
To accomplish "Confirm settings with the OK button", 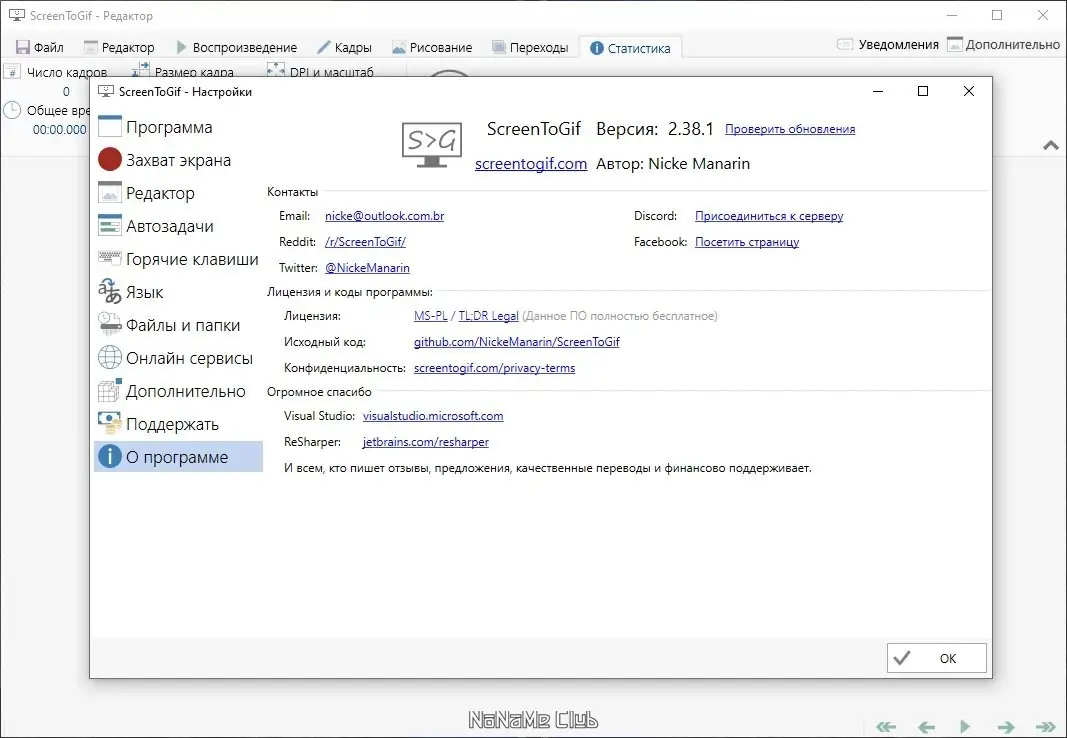I will [x=936, y=658].
